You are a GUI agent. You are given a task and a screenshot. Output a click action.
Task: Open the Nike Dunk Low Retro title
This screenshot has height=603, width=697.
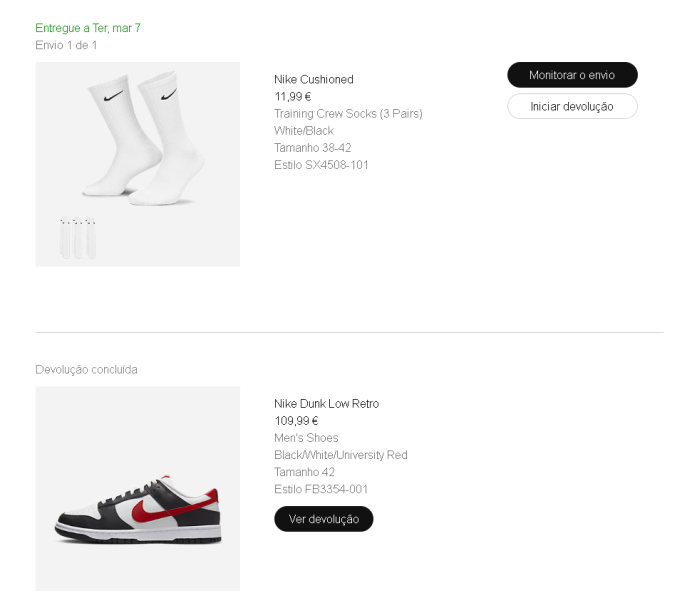coord(327,403)
